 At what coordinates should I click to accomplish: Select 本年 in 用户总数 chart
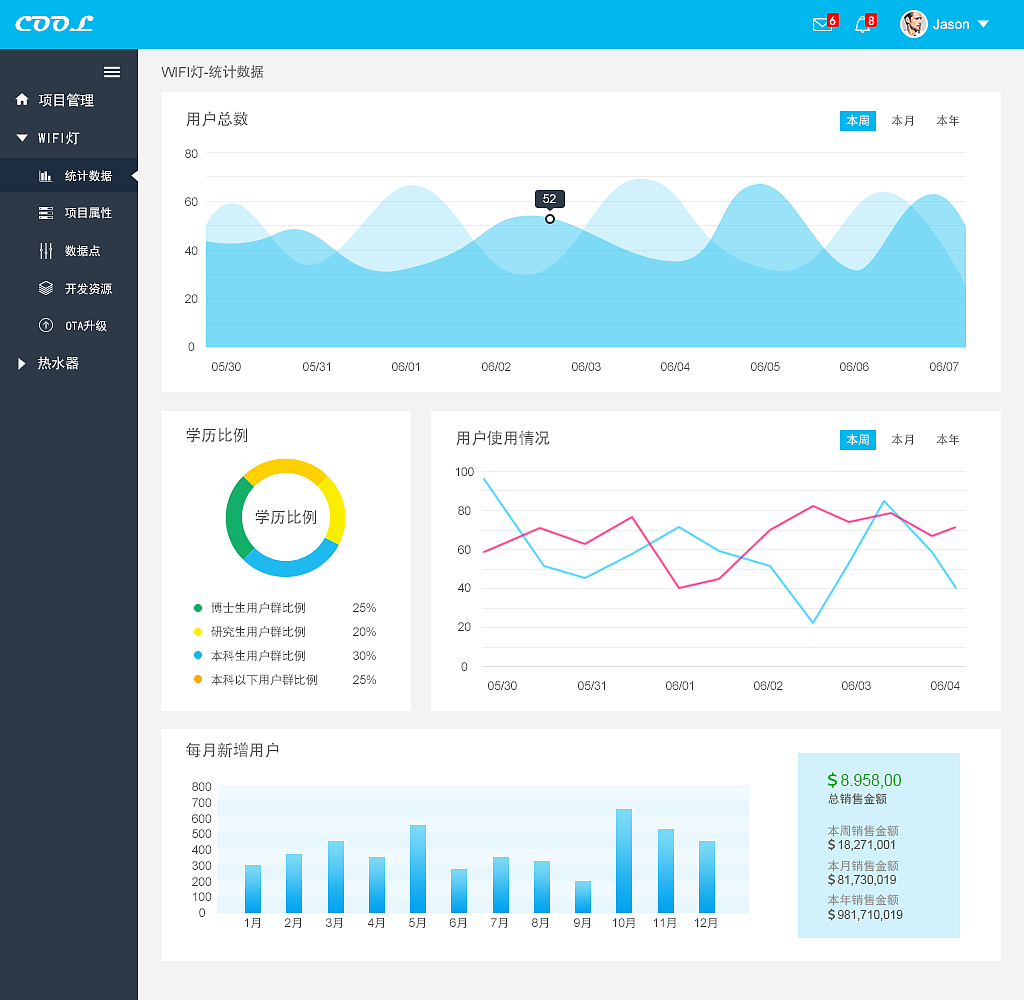948,121
